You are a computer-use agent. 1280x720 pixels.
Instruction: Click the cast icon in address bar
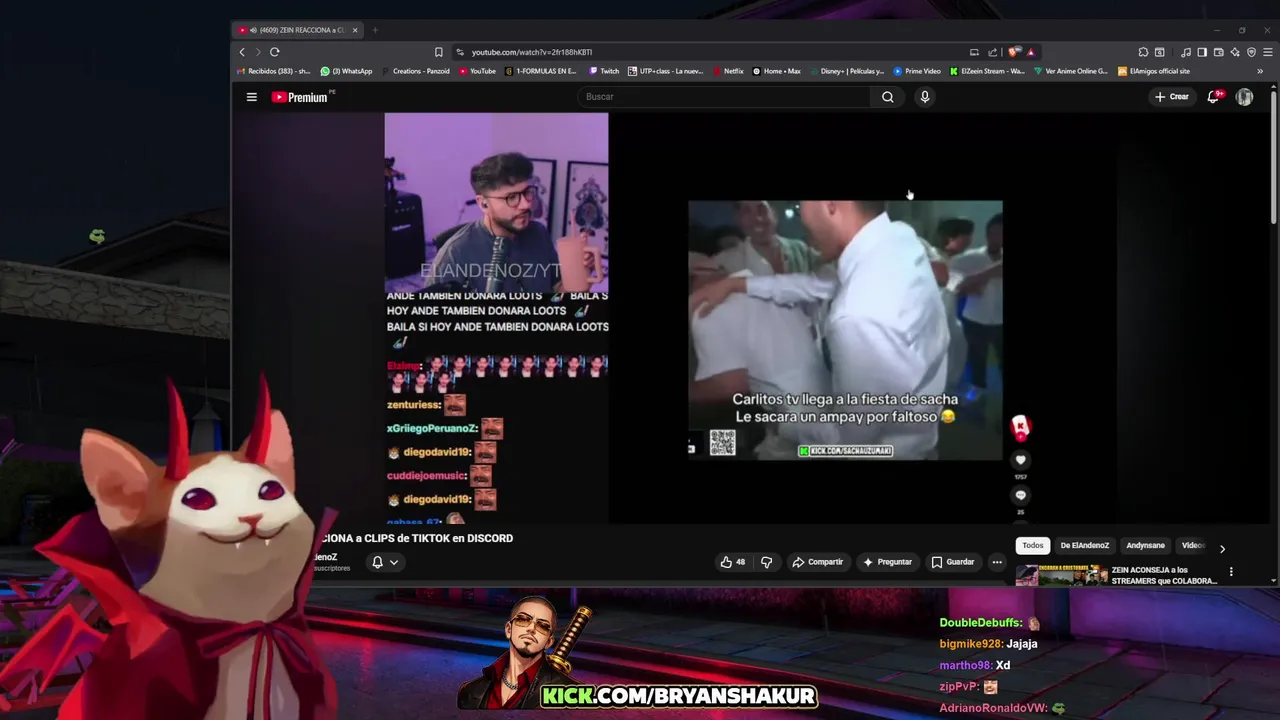click(x=974, y=52)
